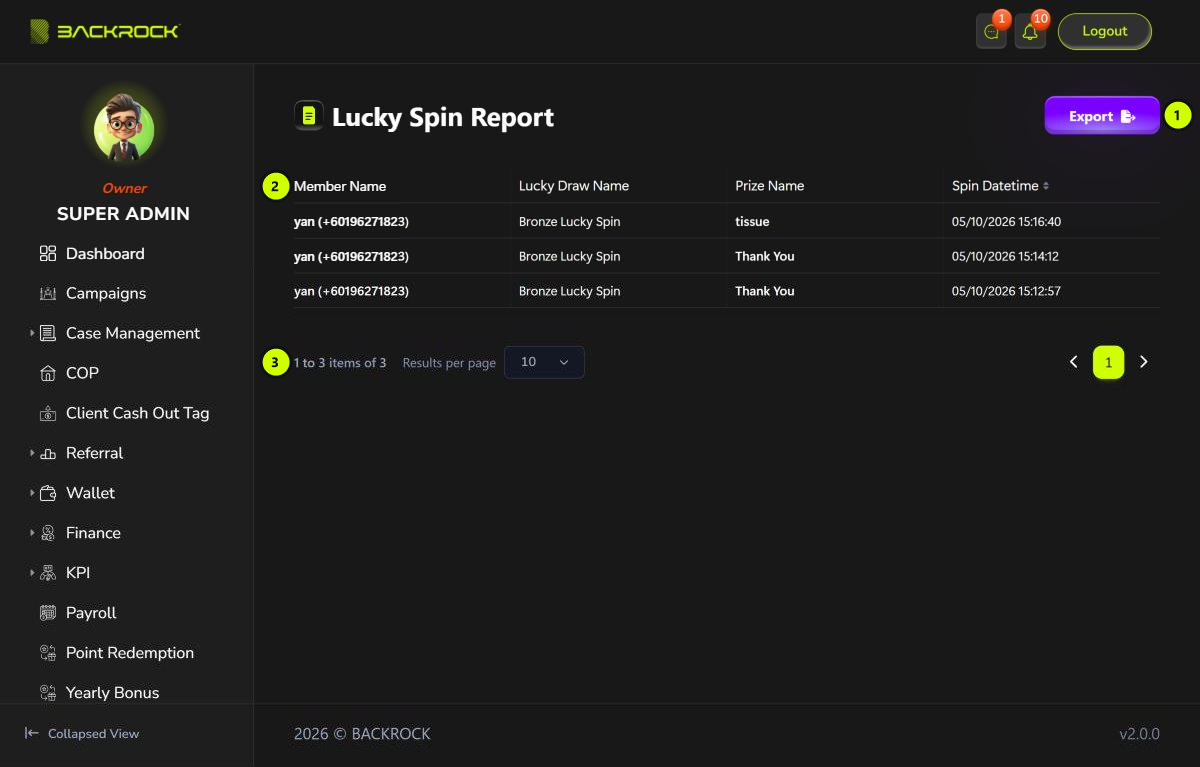Click the Dashboard grid icon
This screenshot has height=767, width=1200.
coord(48,254)
